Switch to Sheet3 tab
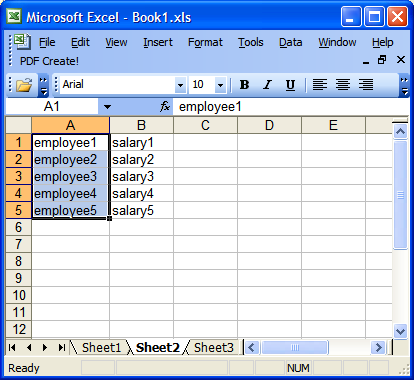This screenshot has width=414, height=380. click(214, 348)
